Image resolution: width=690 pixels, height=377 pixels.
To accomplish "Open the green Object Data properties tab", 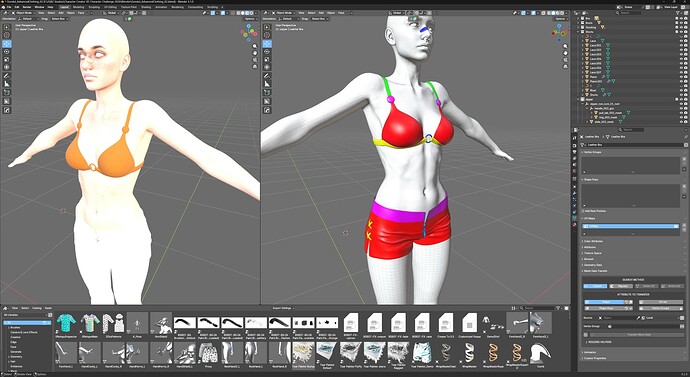I will [575, 218].
